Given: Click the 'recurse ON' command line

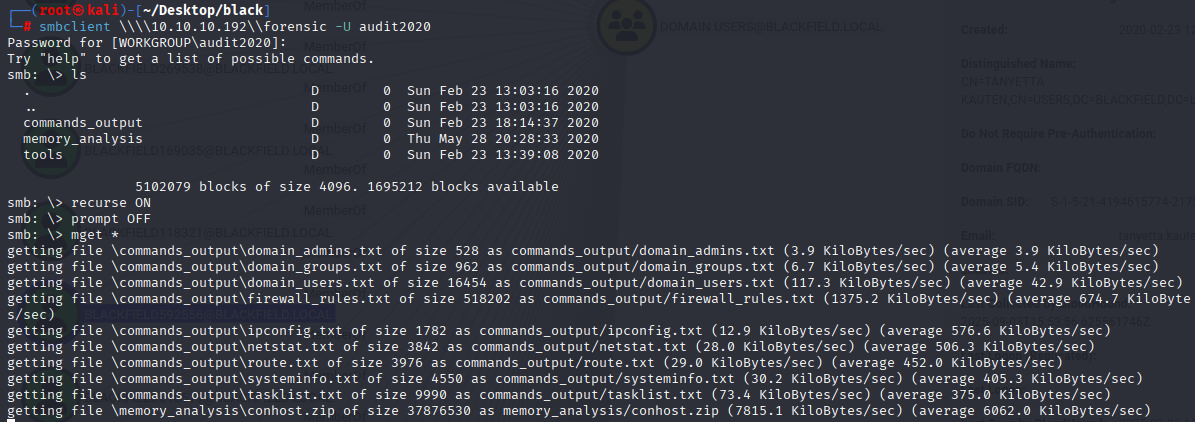Looking at the screenshot, I should (79, 203).
